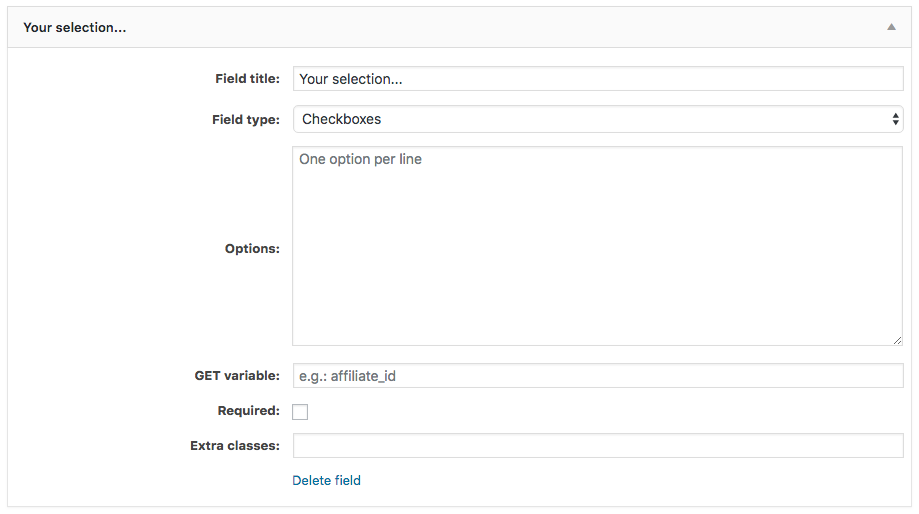
Task: Click the Options label
Action: pyautogui.click(x=252, y=249)
